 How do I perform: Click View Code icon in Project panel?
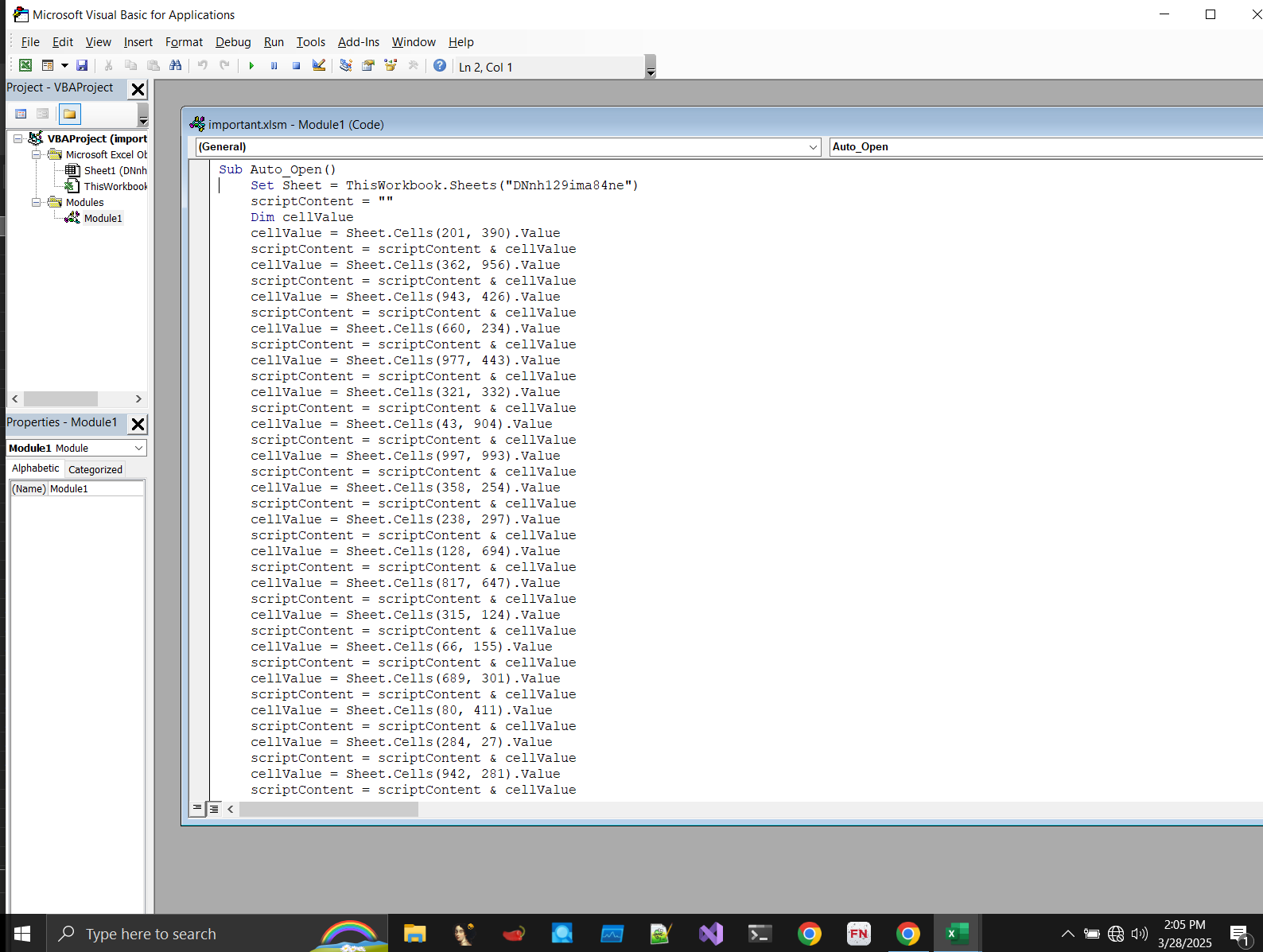(21, 114)
